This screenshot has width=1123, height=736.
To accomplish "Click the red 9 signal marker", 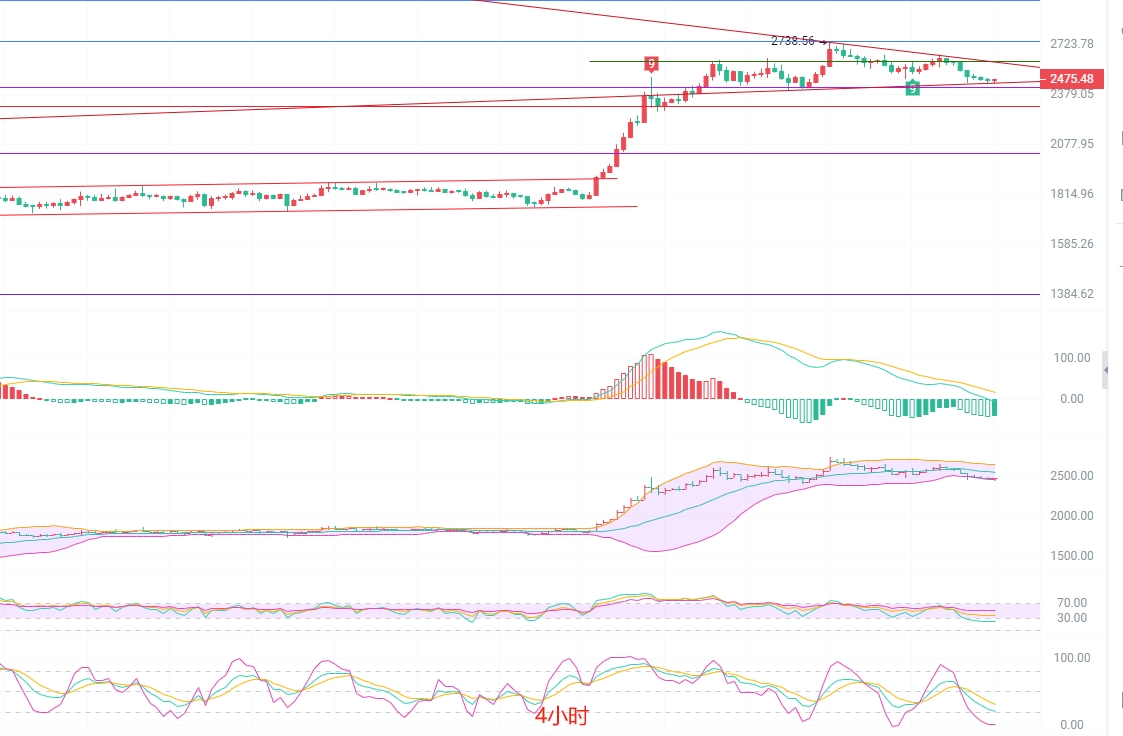I will (651, 64).
